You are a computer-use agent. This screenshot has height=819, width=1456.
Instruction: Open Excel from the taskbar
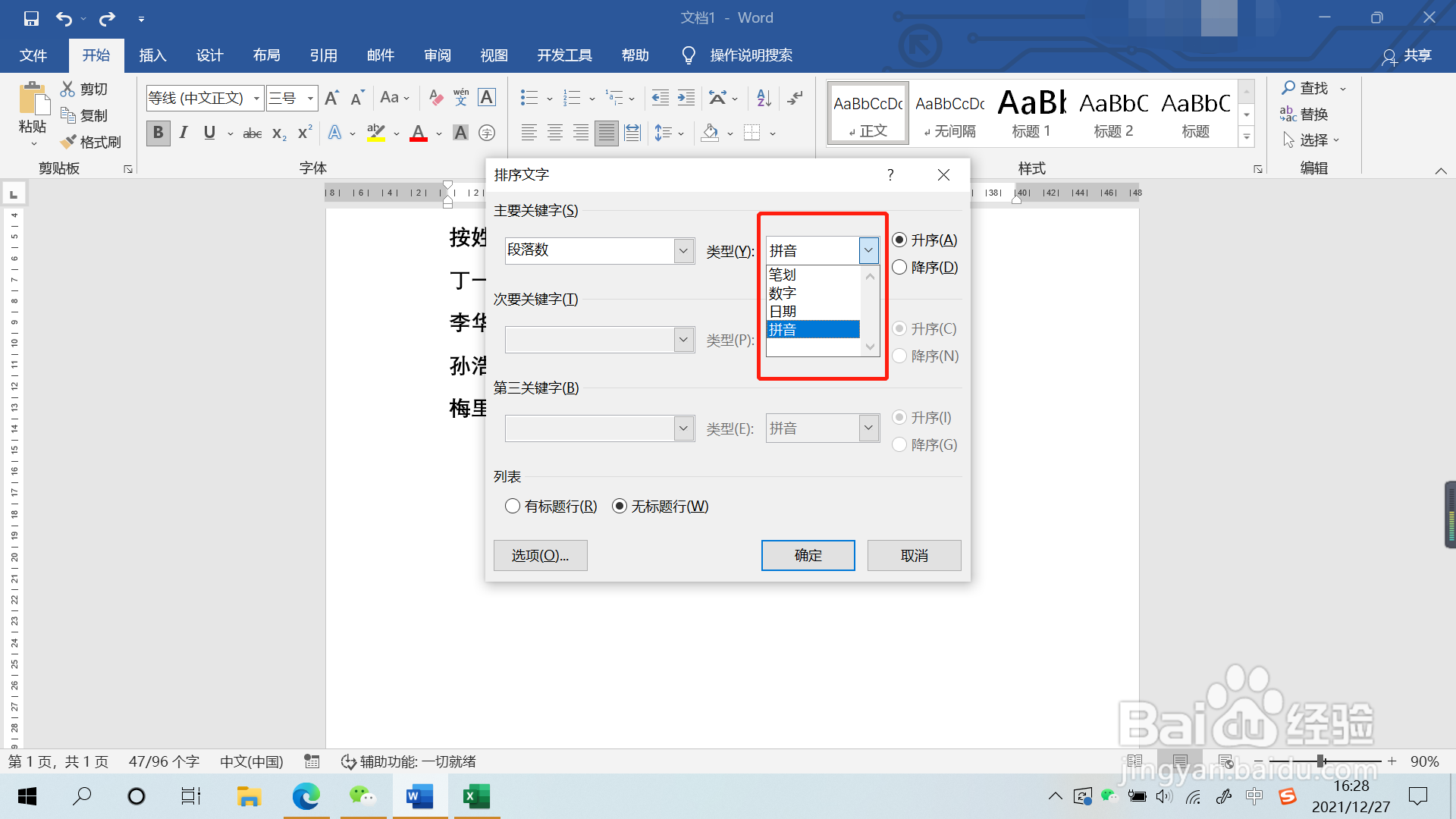[x=476, y=795]
